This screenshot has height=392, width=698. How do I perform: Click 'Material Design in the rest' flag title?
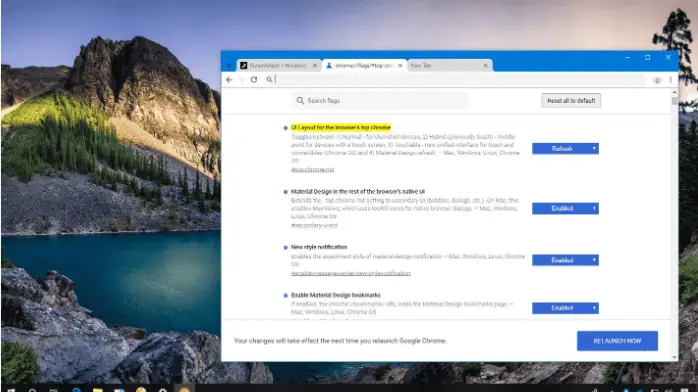[x=358, y=191]
